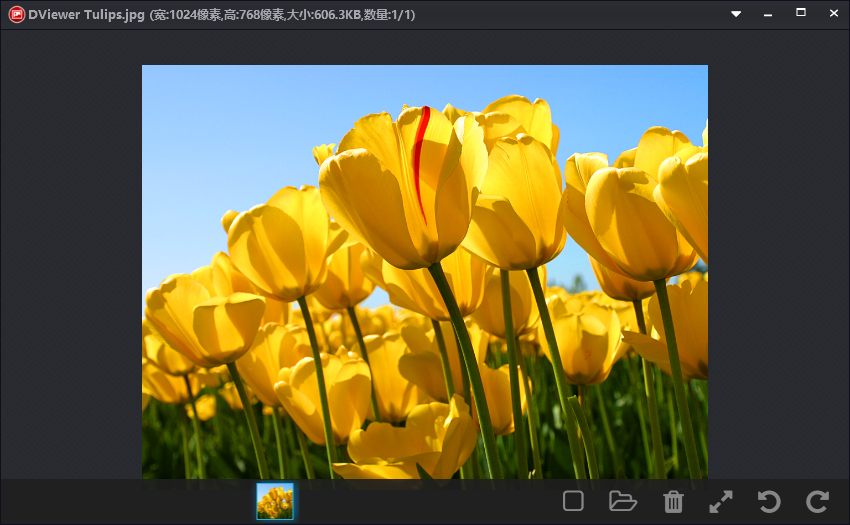Click the red-streaked tulip petal in image
The image size is (850, 525).
420,160
